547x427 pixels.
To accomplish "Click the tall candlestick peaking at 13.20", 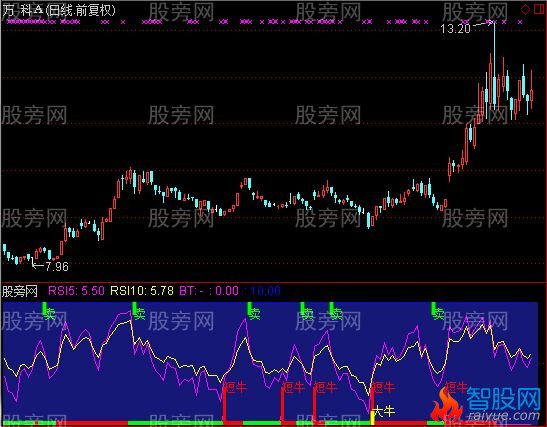I will [x=494, y=65].
